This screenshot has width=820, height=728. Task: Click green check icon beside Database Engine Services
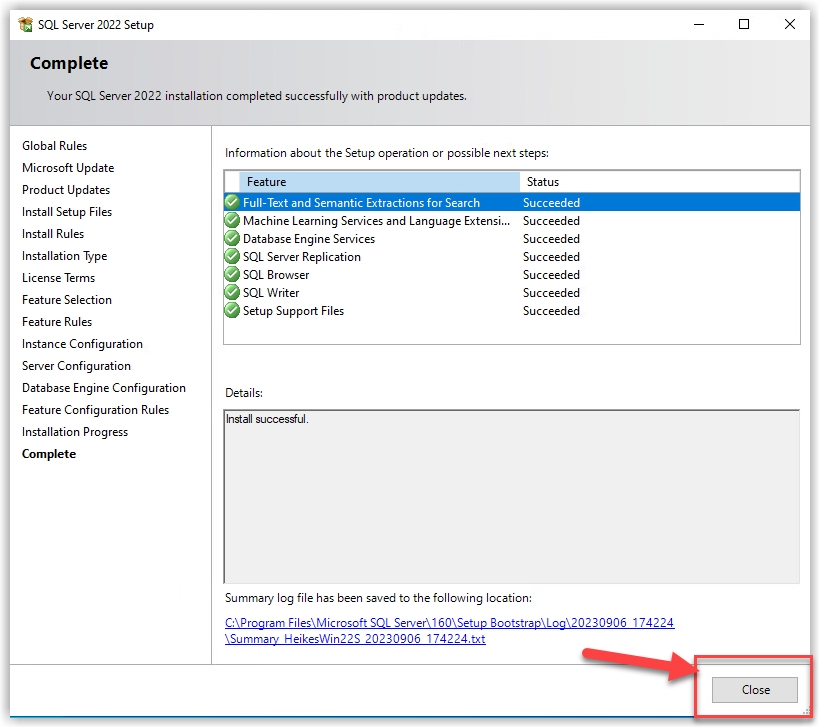point(232,238)
